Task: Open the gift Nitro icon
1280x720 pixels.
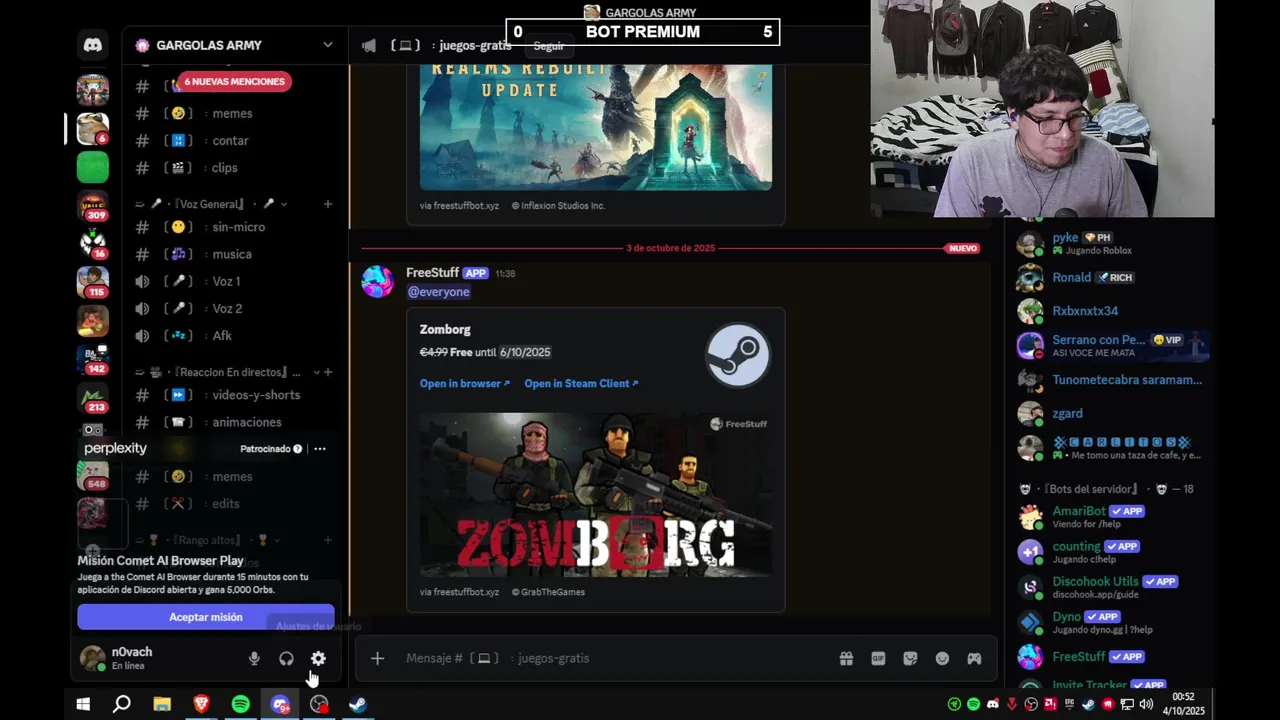Action: 846,658
